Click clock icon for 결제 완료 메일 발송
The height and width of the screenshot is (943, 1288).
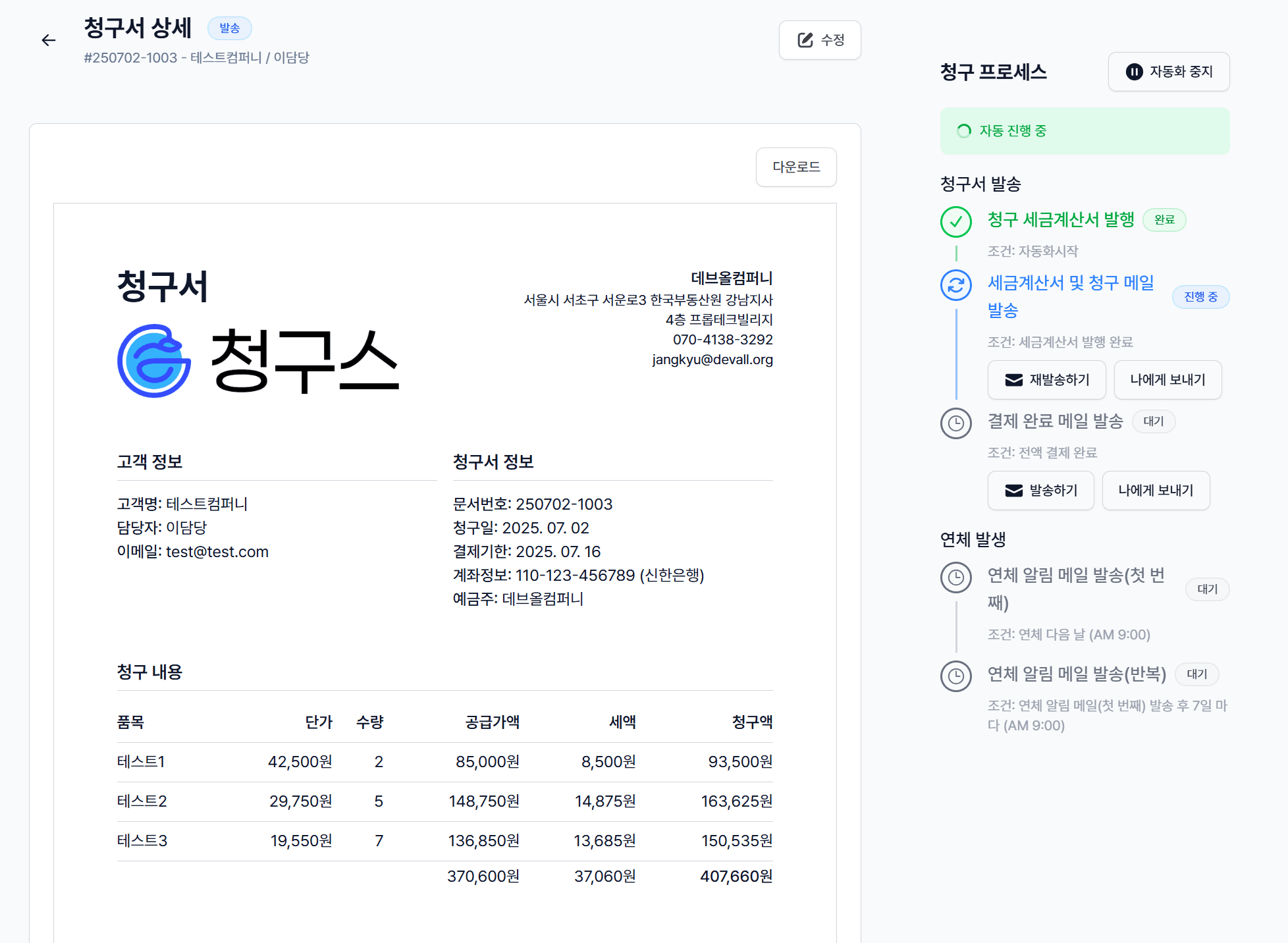pos(956,423)
